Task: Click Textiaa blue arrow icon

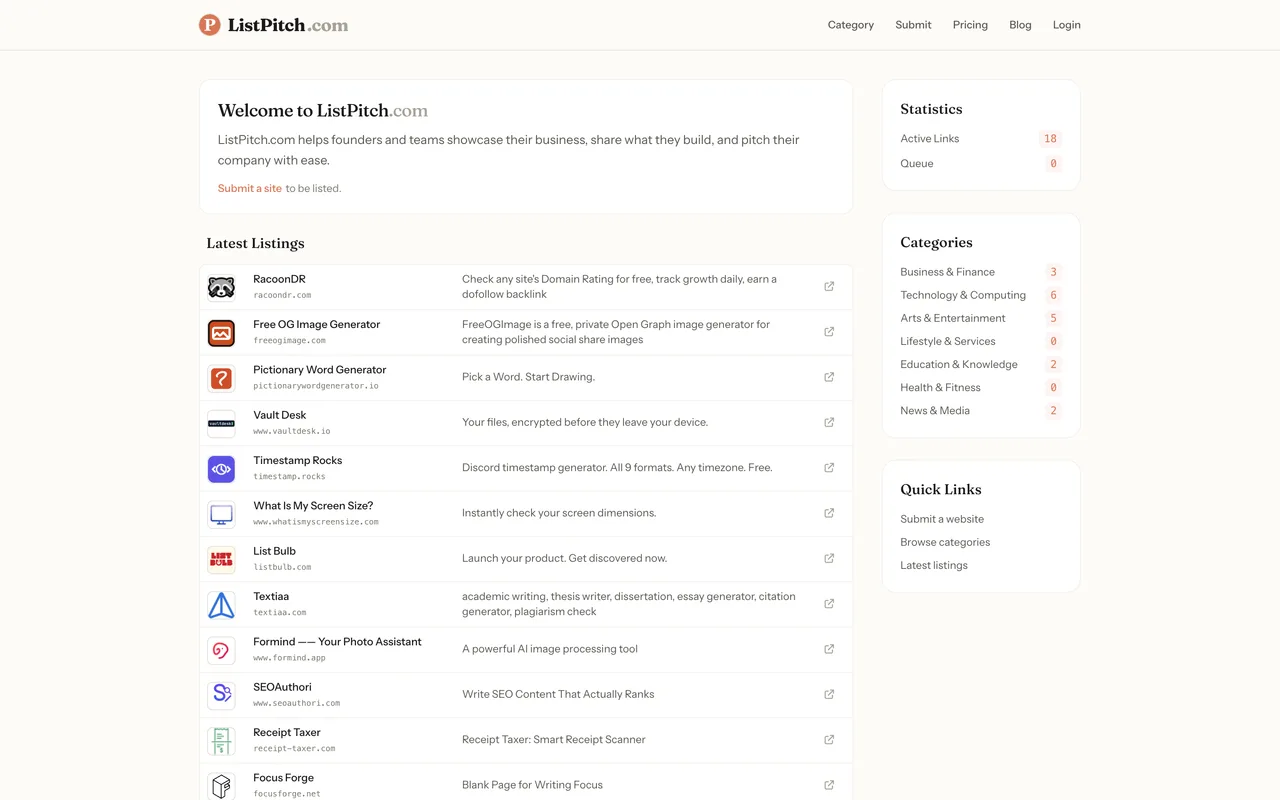Action: coord(221,604)
